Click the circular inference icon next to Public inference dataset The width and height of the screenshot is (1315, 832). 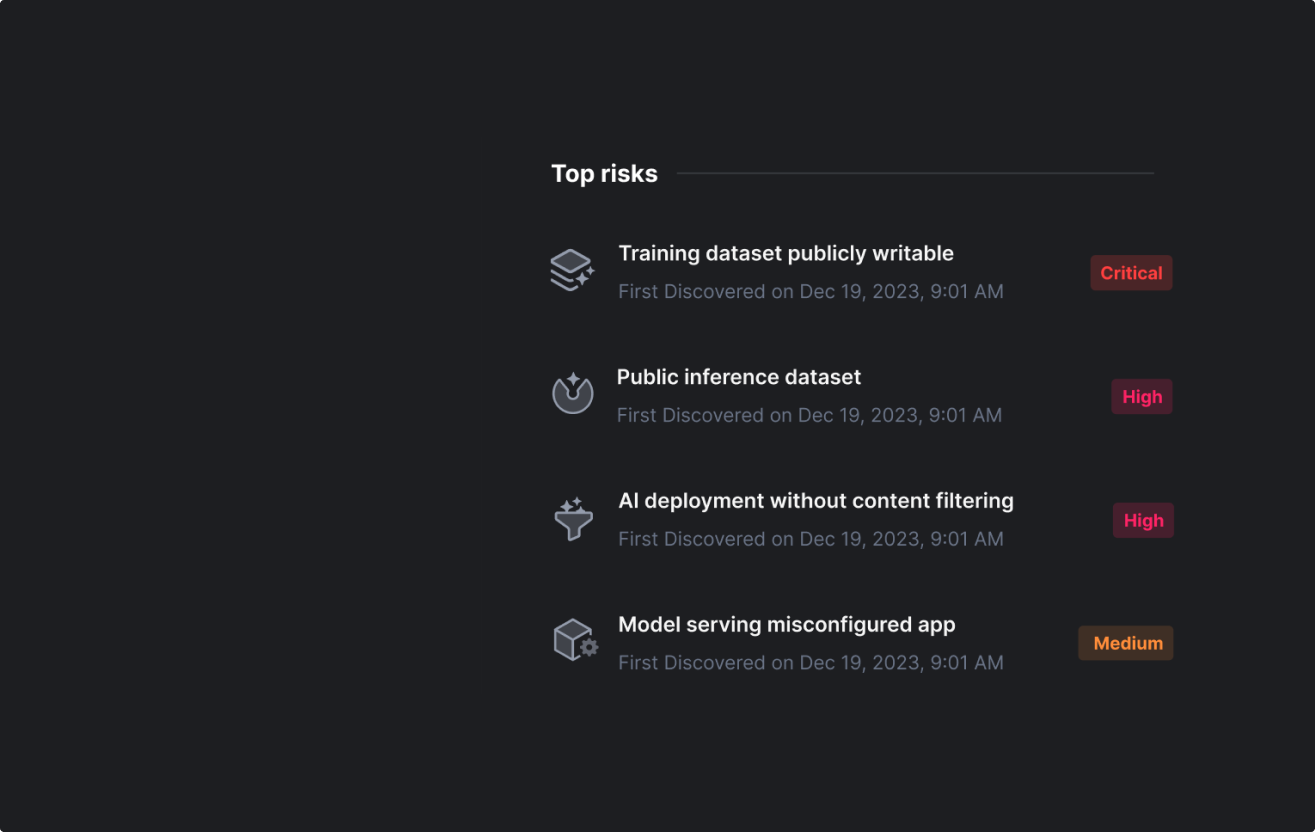(x=572, y=392)
